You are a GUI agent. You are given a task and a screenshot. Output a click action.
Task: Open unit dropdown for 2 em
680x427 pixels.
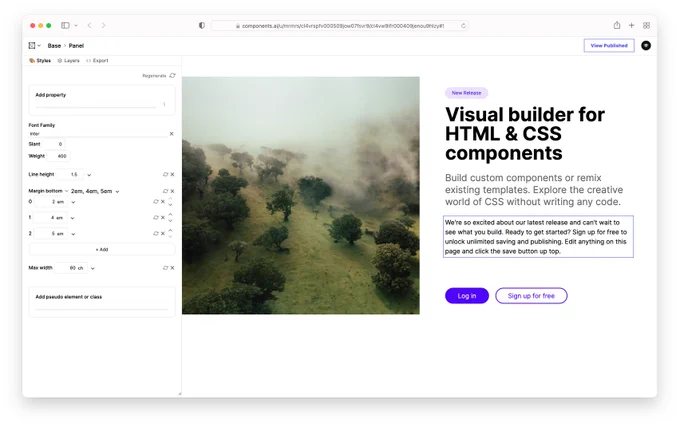[x=73, y=202]
